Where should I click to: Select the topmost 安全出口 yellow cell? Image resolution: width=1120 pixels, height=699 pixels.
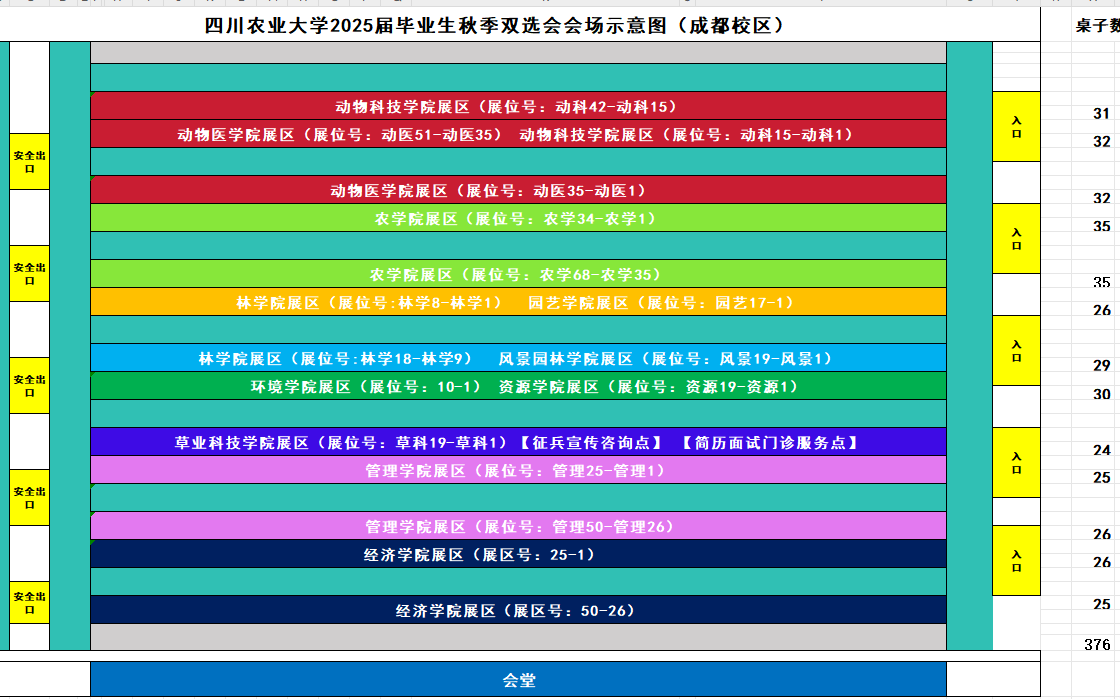pyautogui.click(x=30, y=161)
